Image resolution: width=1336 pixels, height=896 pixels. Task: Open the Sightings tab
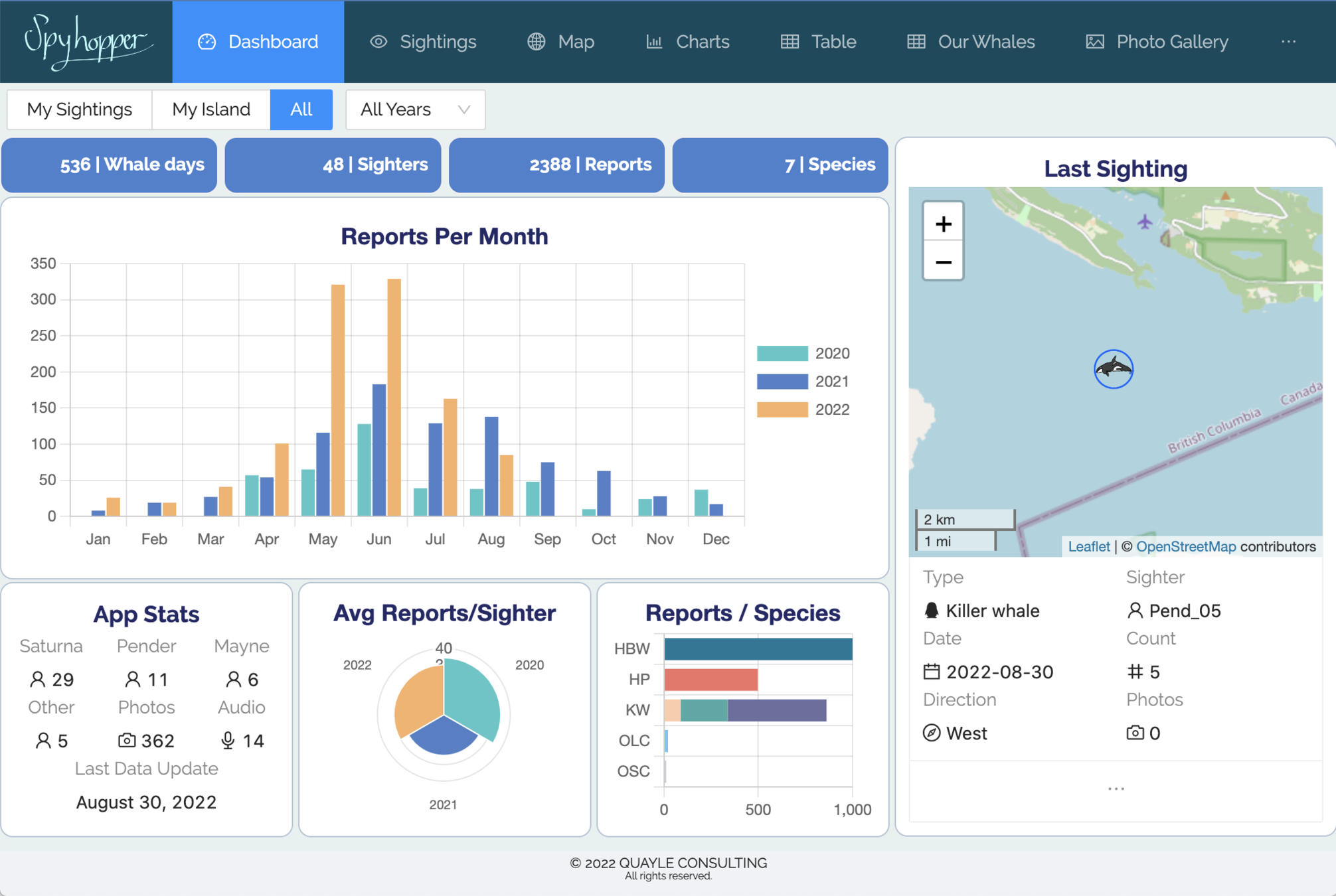pos(424,41)
